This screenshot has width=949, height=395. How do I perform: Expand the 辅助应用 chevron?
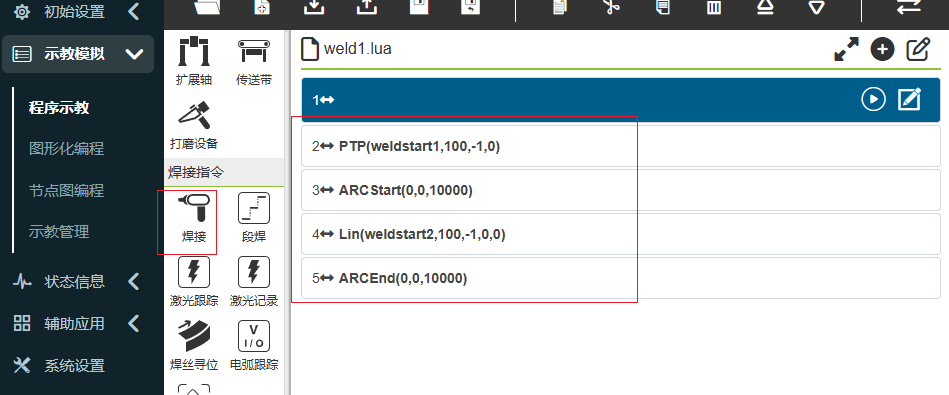134,324
